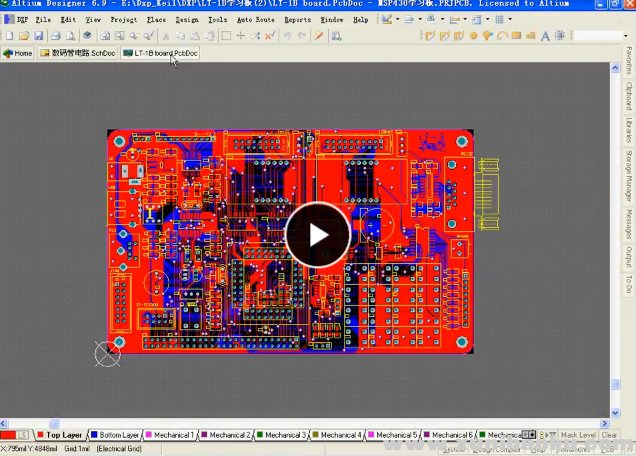Click the video play button overlay
The image size is (636, 456).
point(317,235)
